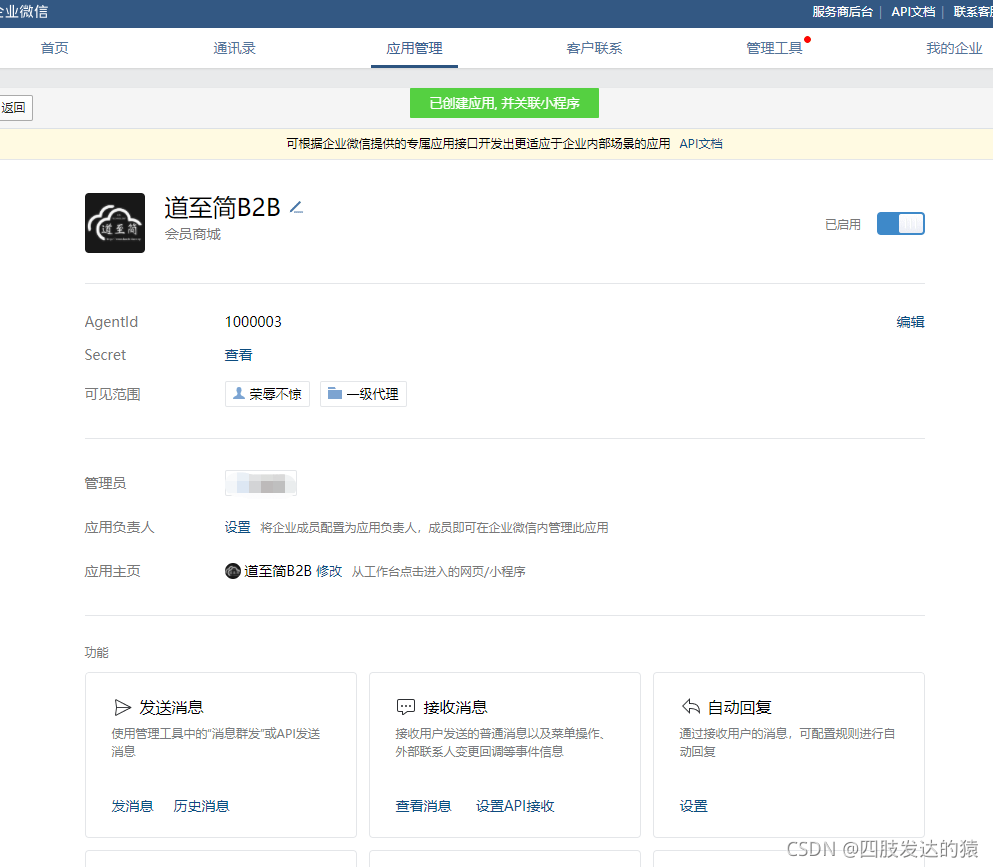Open API文档 link in the yellow banner
Screen dimensions: 993x867
click(700, 144)
